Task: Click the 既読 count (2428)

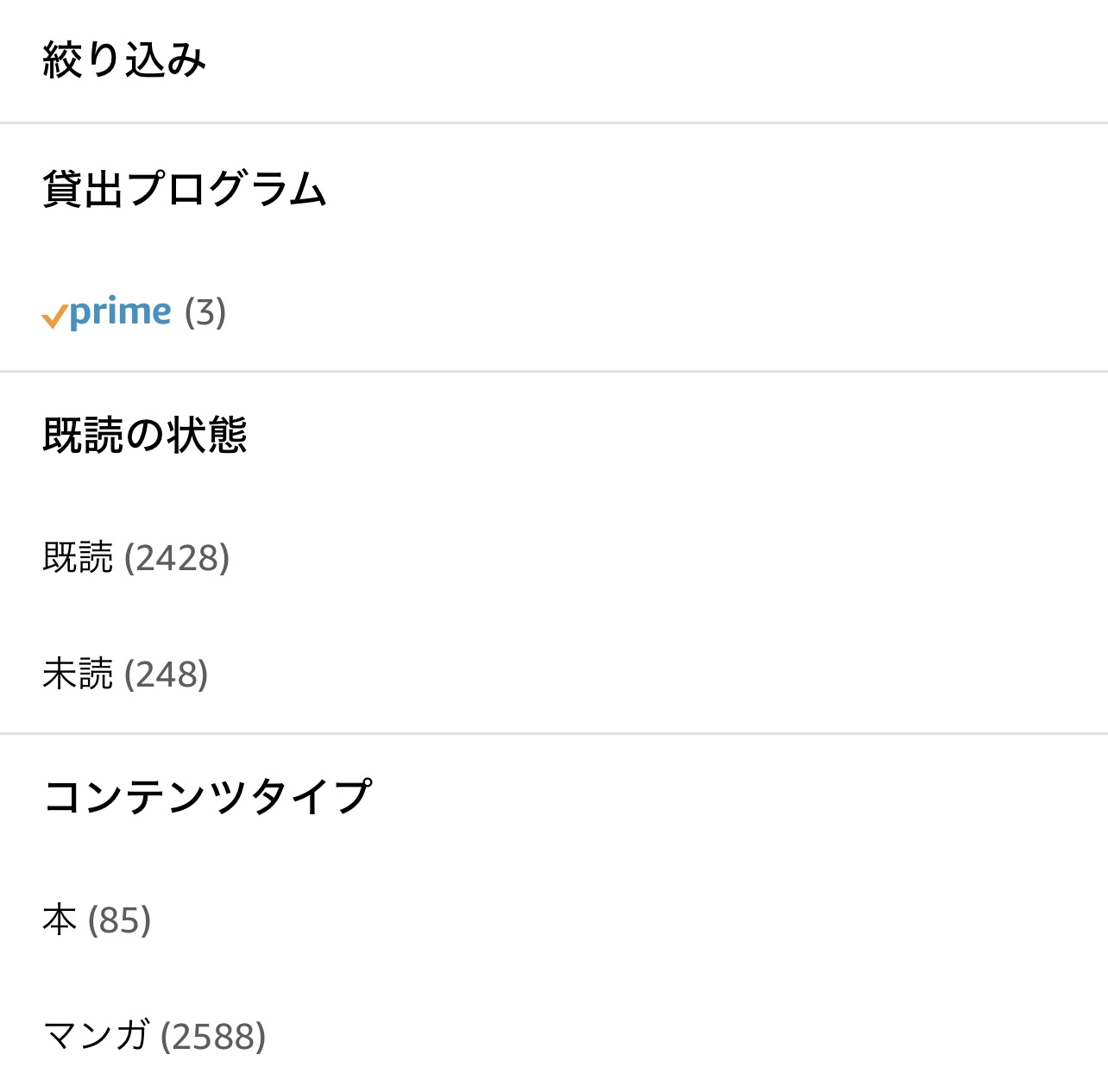Action: coord(177,558)
